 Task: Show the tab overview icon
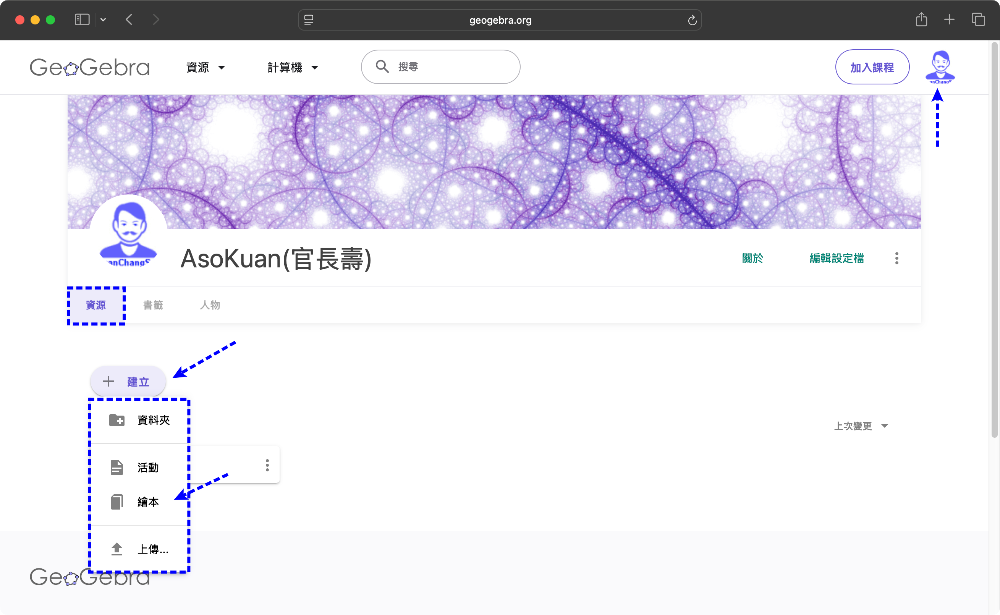click(x=978, y=20)
